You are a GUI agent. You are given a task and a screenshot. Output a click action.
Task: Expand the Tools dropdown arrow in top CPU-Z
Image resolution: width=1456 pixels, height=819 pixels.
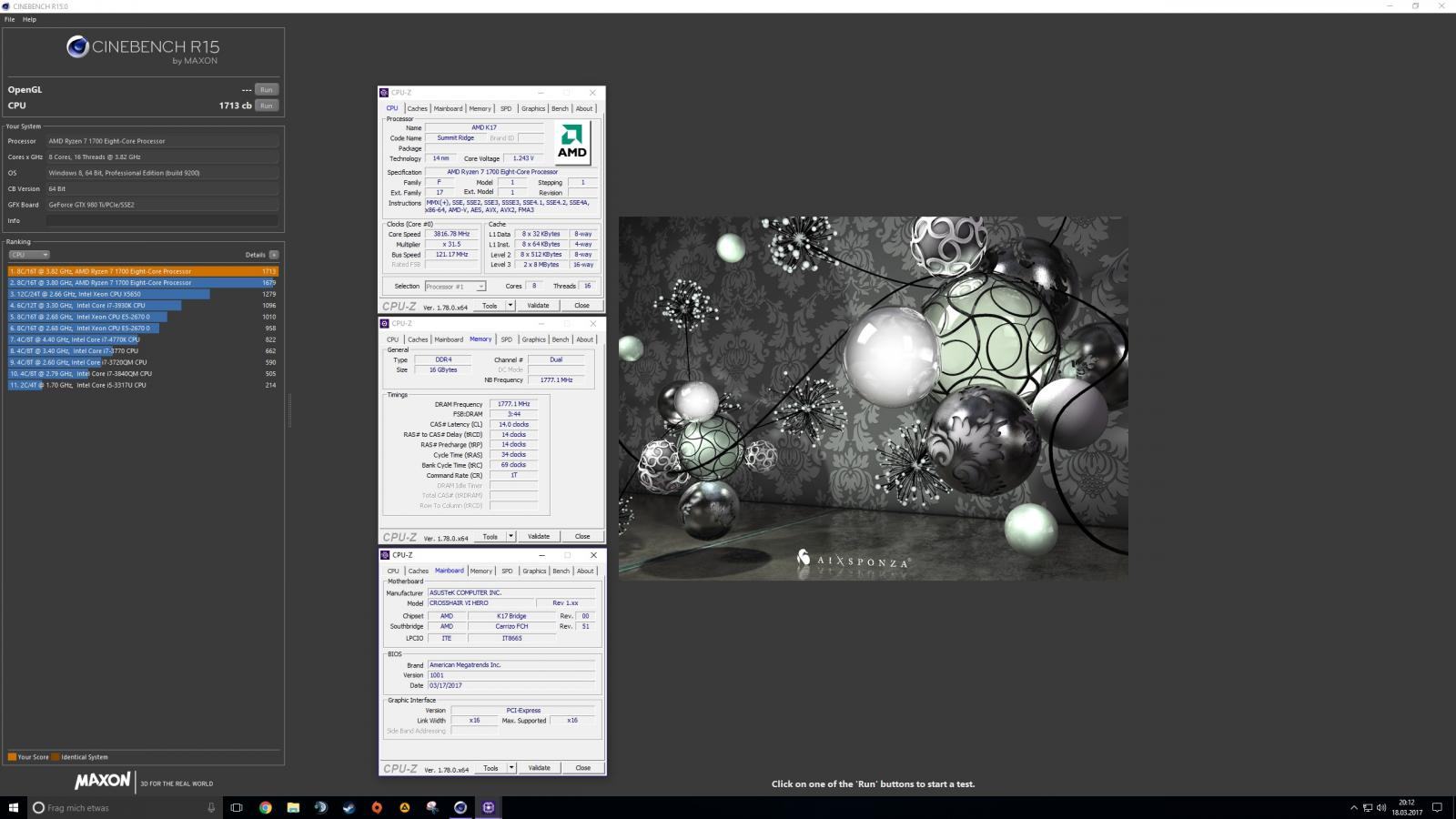click(x=511, y=306)
